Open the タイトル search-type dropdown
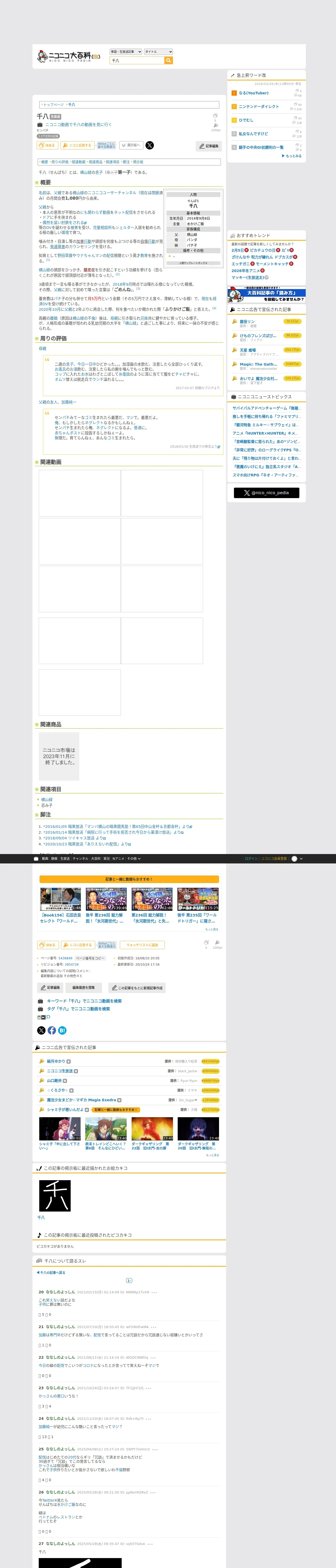This screenshot has height=1568, width=336. point(159,52)
